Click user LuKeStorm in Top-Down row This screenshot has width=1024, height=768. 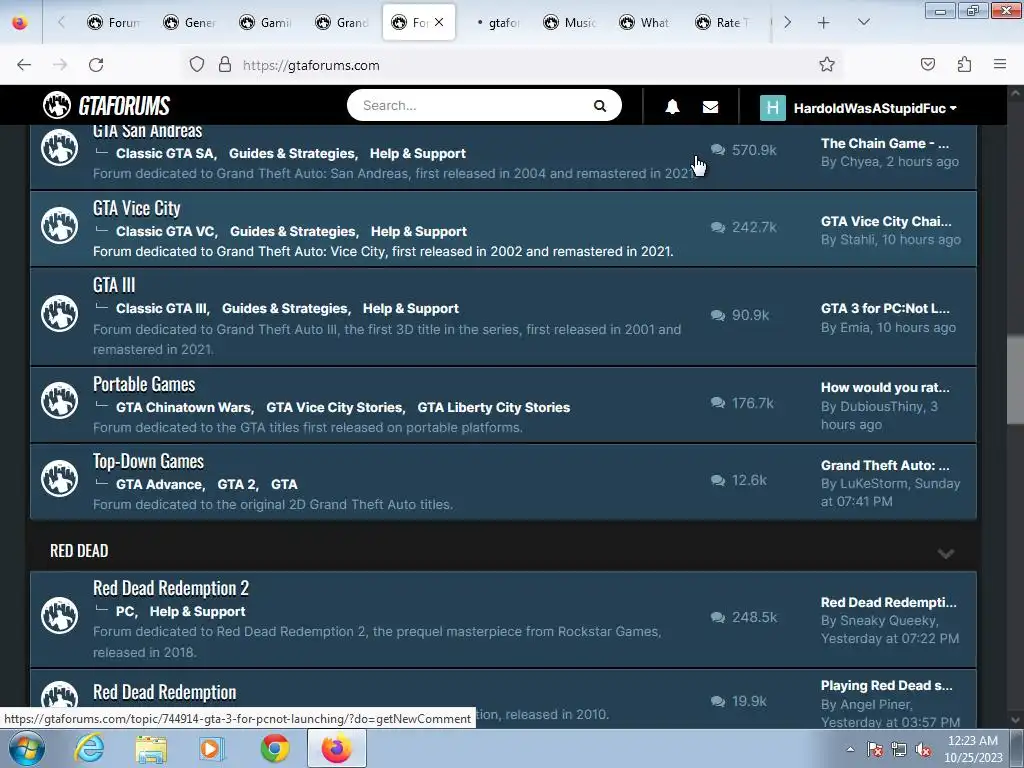(x=873, y=483)
